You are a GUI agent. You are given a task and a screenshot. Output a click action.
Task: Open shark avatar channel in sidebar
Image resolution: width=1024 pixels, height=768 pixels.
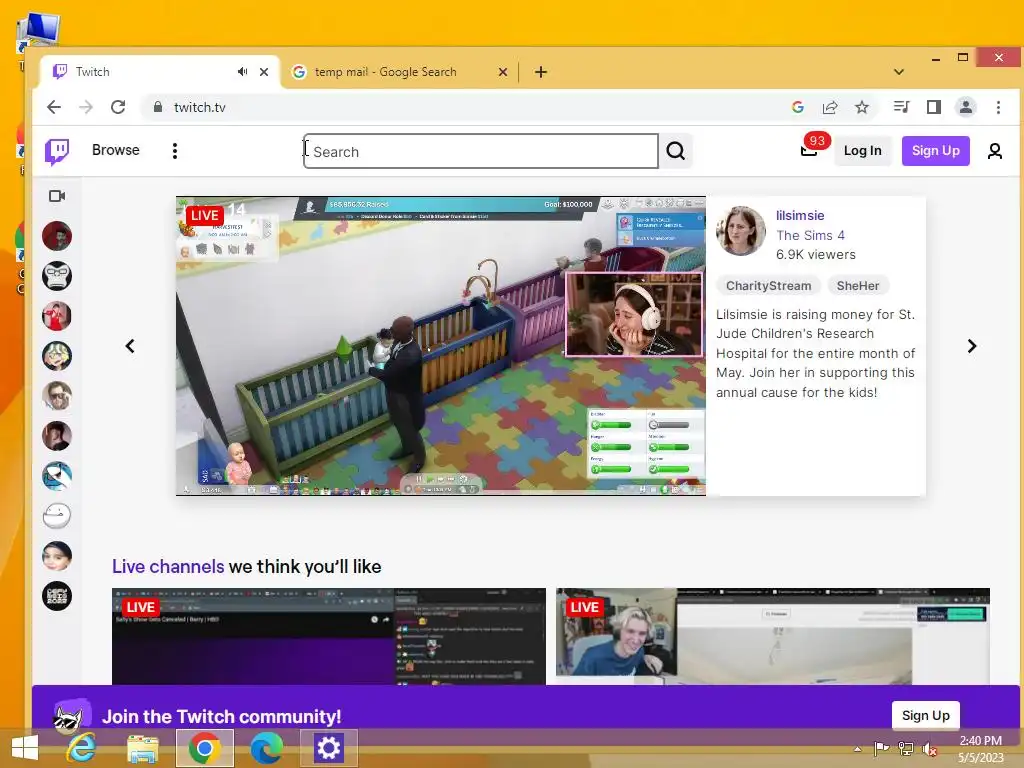[57, 476]
